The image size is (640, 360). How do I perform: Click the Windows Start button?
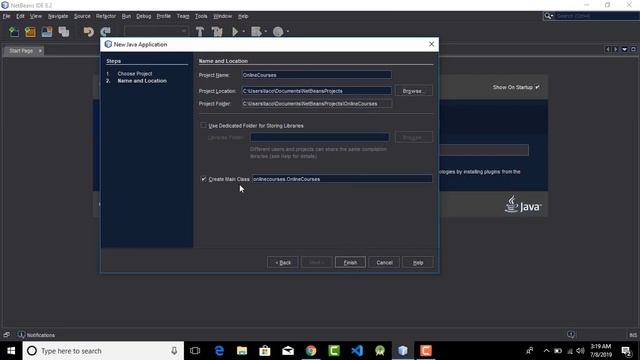click(11, 351)
